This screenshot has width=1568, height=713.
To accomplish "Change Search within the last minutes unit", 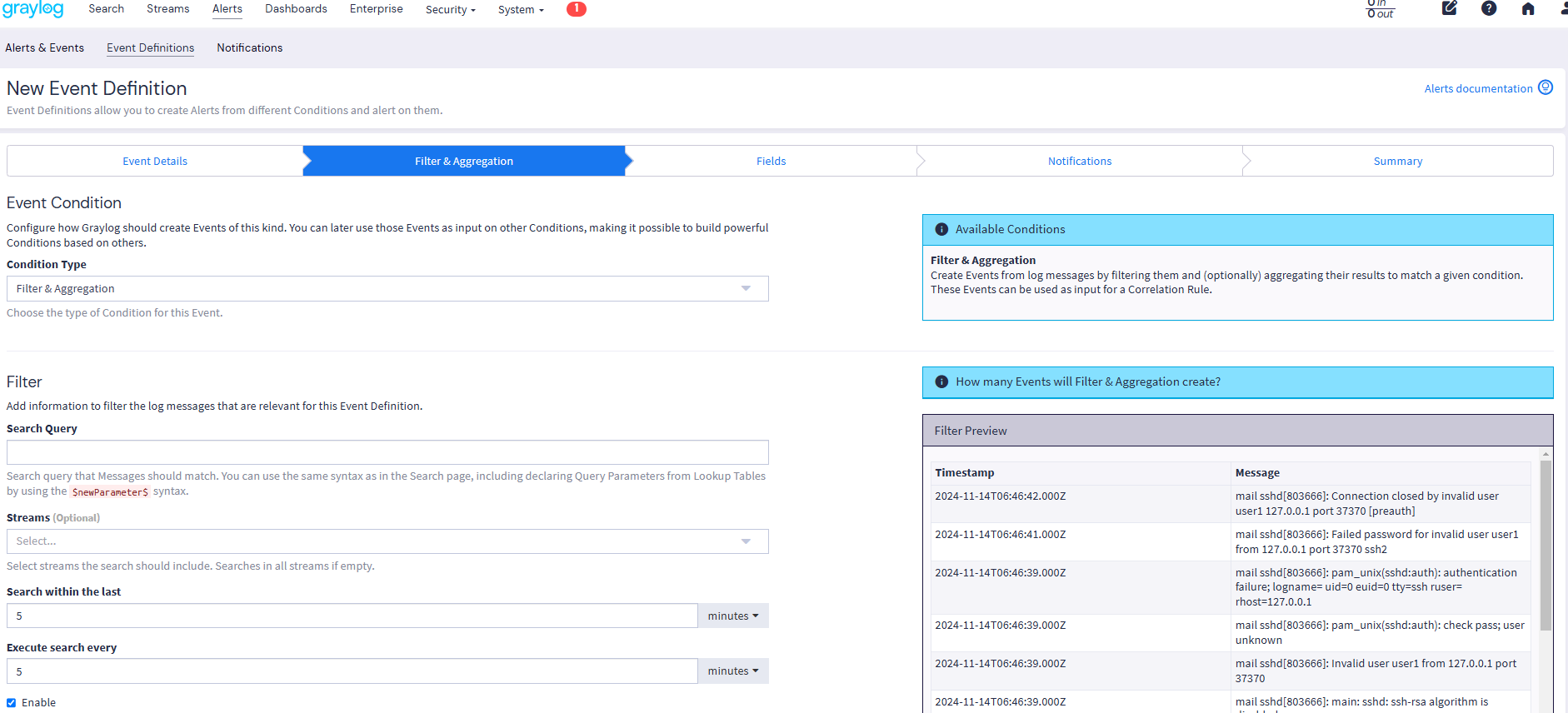I will coord(732,616).
